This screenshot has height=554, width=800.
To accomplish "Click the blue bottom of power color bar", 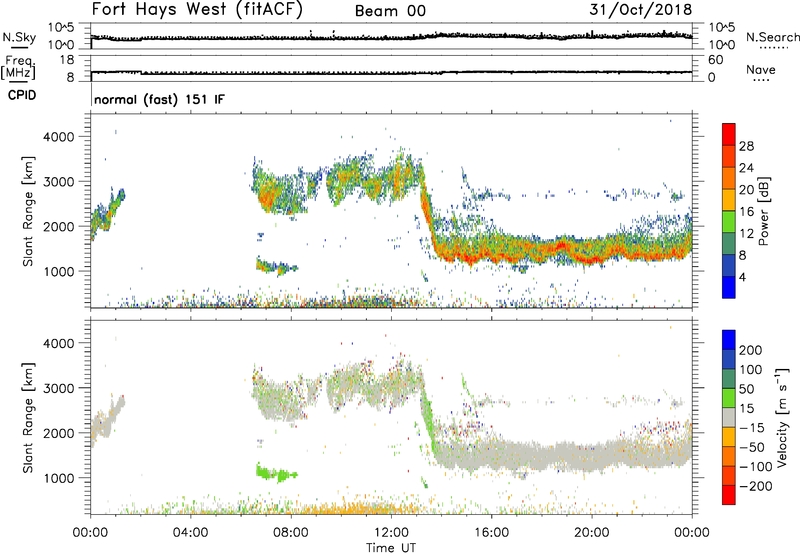I will [x=729, y=287].
